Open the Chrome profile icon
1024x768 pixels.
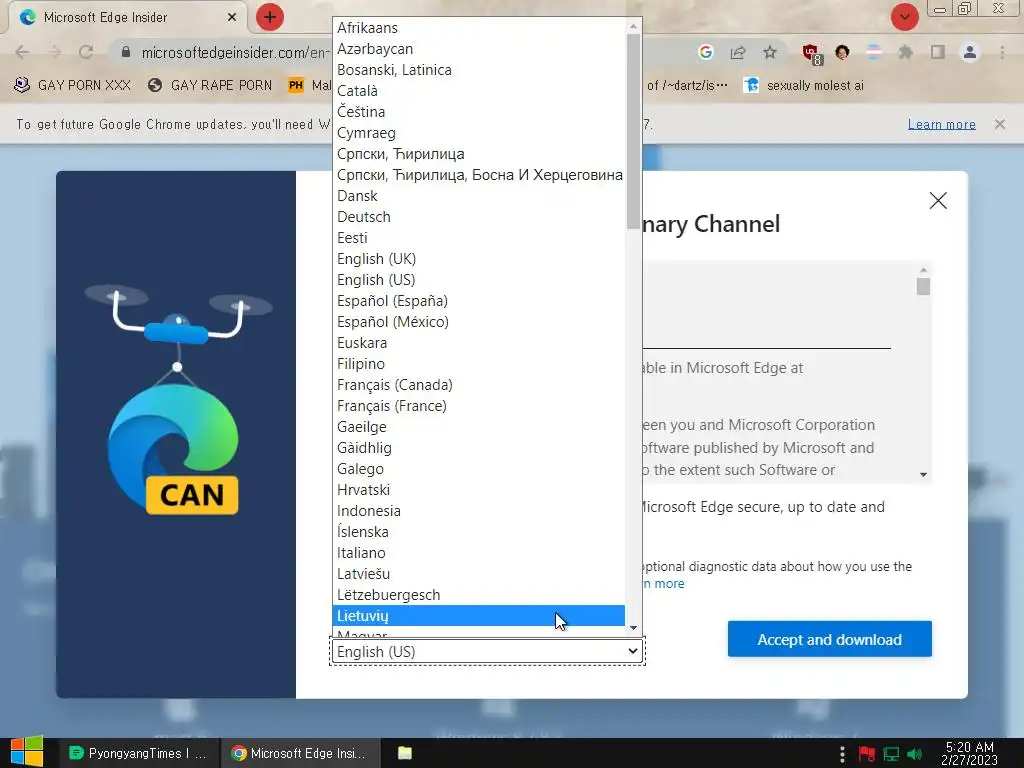tap(970, 52)
